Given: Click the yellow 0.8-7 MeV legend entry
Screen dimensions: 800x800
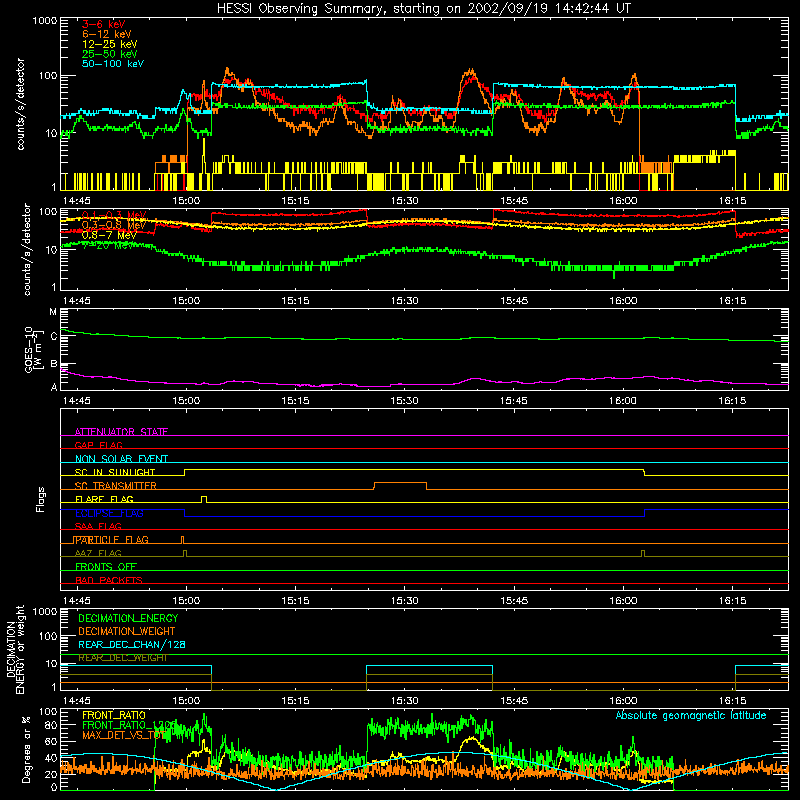Looking at the screenshot, I should pos(109,235).
